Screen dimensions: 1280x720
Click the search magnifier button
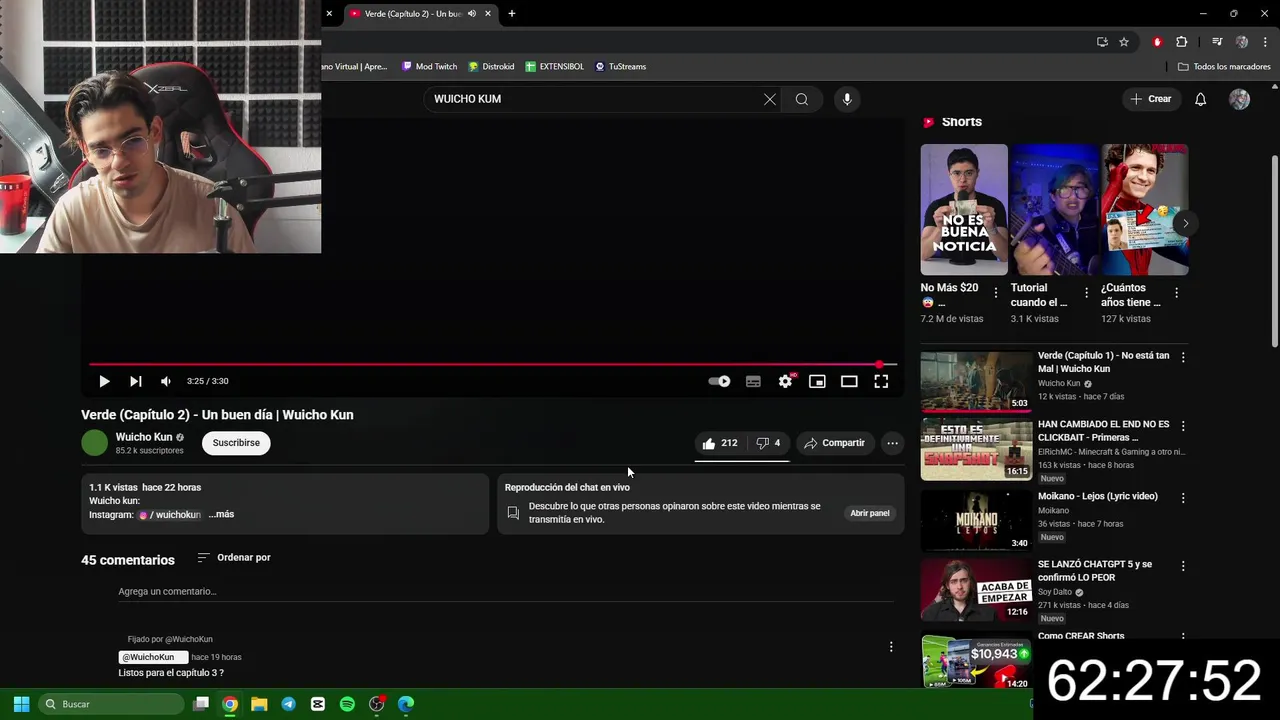[802, 99]
